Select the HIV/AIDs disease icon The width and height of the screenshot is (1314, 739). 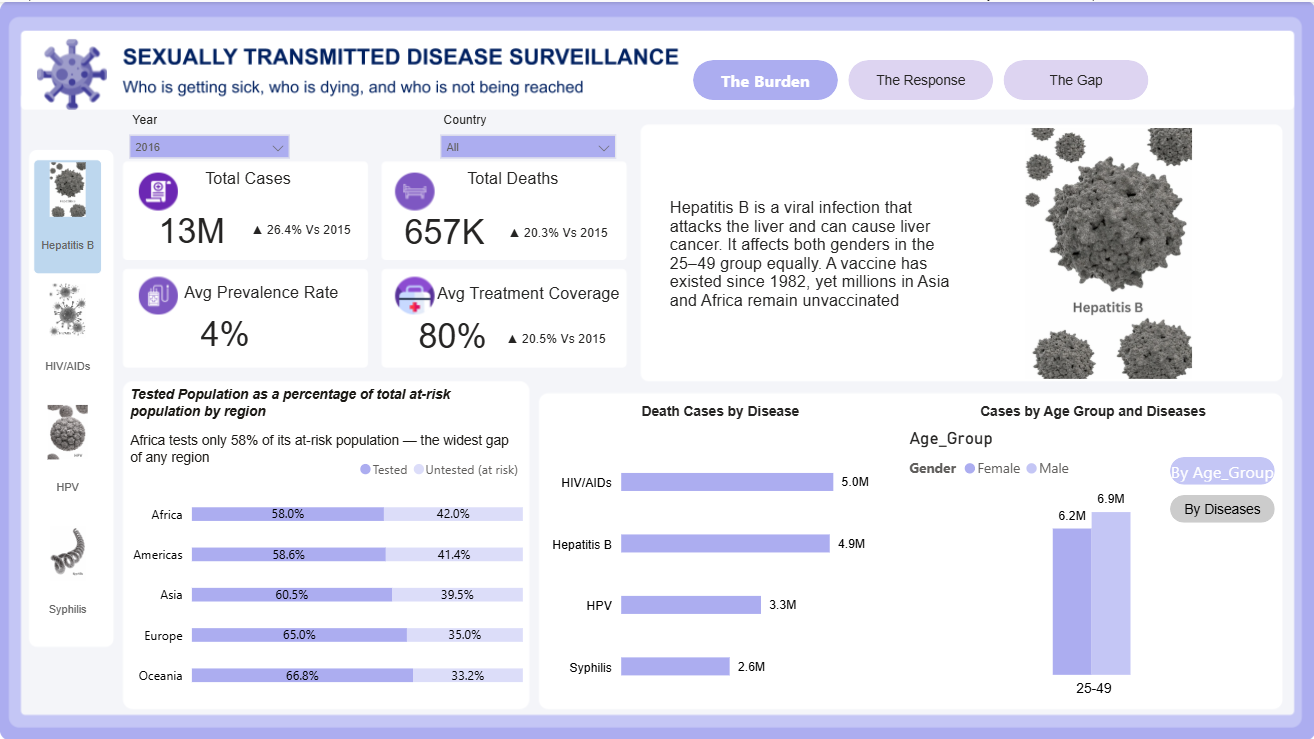(x=68, y=311)
